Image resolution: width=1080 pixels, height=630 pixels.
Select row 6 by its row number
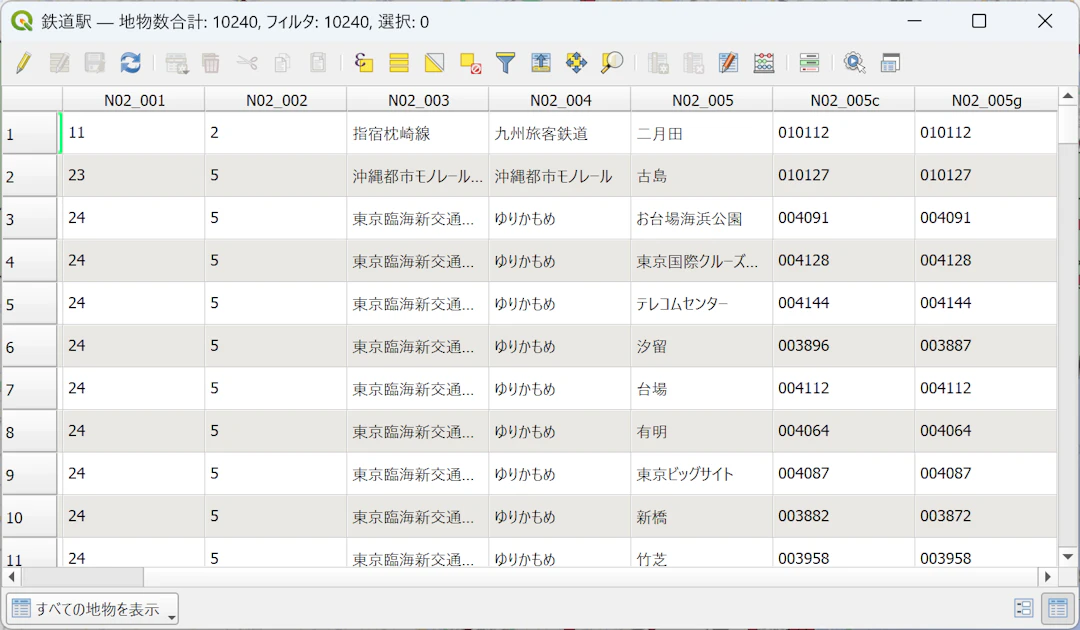30,346
